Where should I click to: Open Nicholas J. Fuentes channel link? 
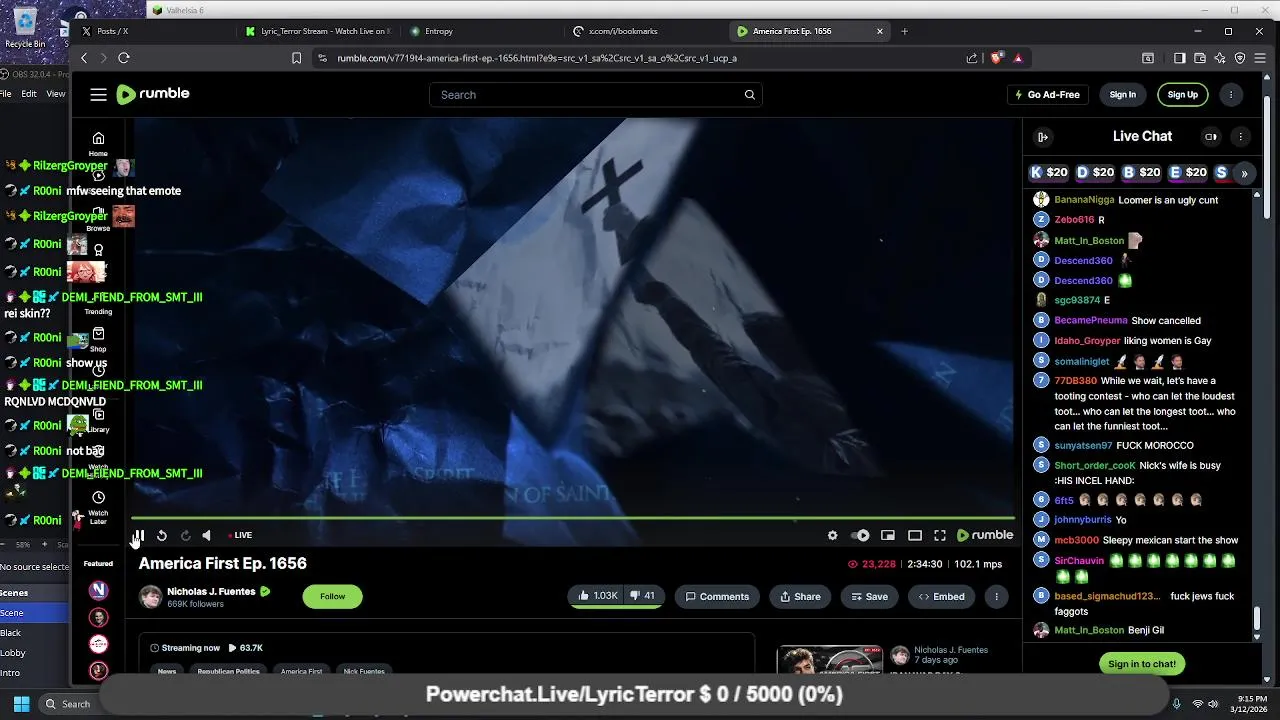(x=211, y=592)
